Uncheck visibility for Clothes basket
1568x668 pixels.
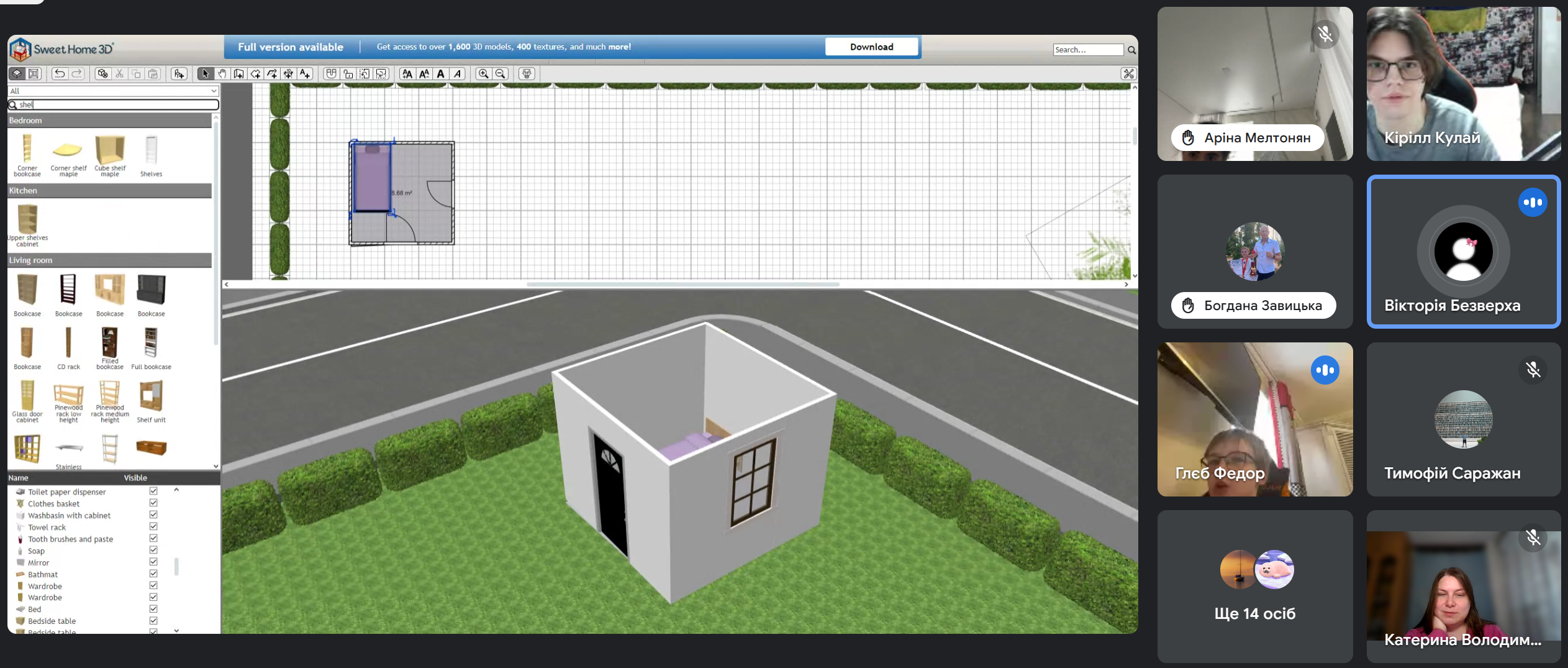click(153, 503)
